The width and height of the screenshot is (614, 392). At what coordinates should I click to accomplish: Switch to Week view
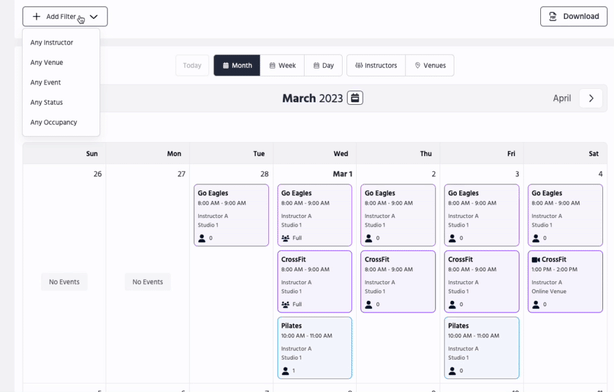(282, 65)
